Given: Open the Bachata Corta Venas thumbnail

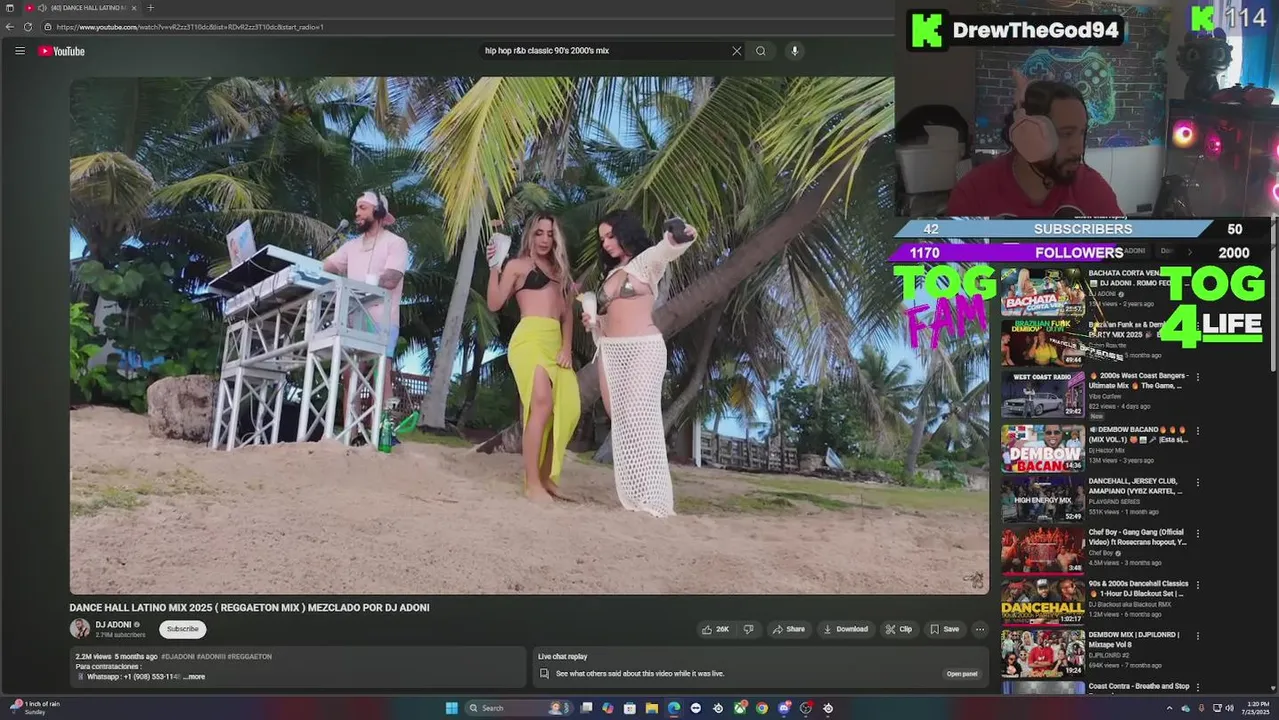Looking at the screenshot, I should click(1043, 292).
